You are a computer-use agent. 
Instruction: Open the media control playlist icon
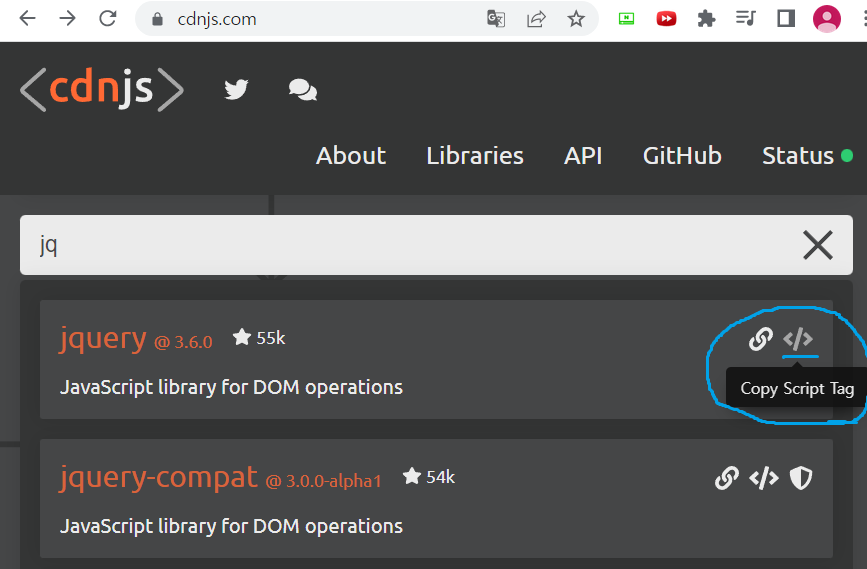click(x=746, y=19)
